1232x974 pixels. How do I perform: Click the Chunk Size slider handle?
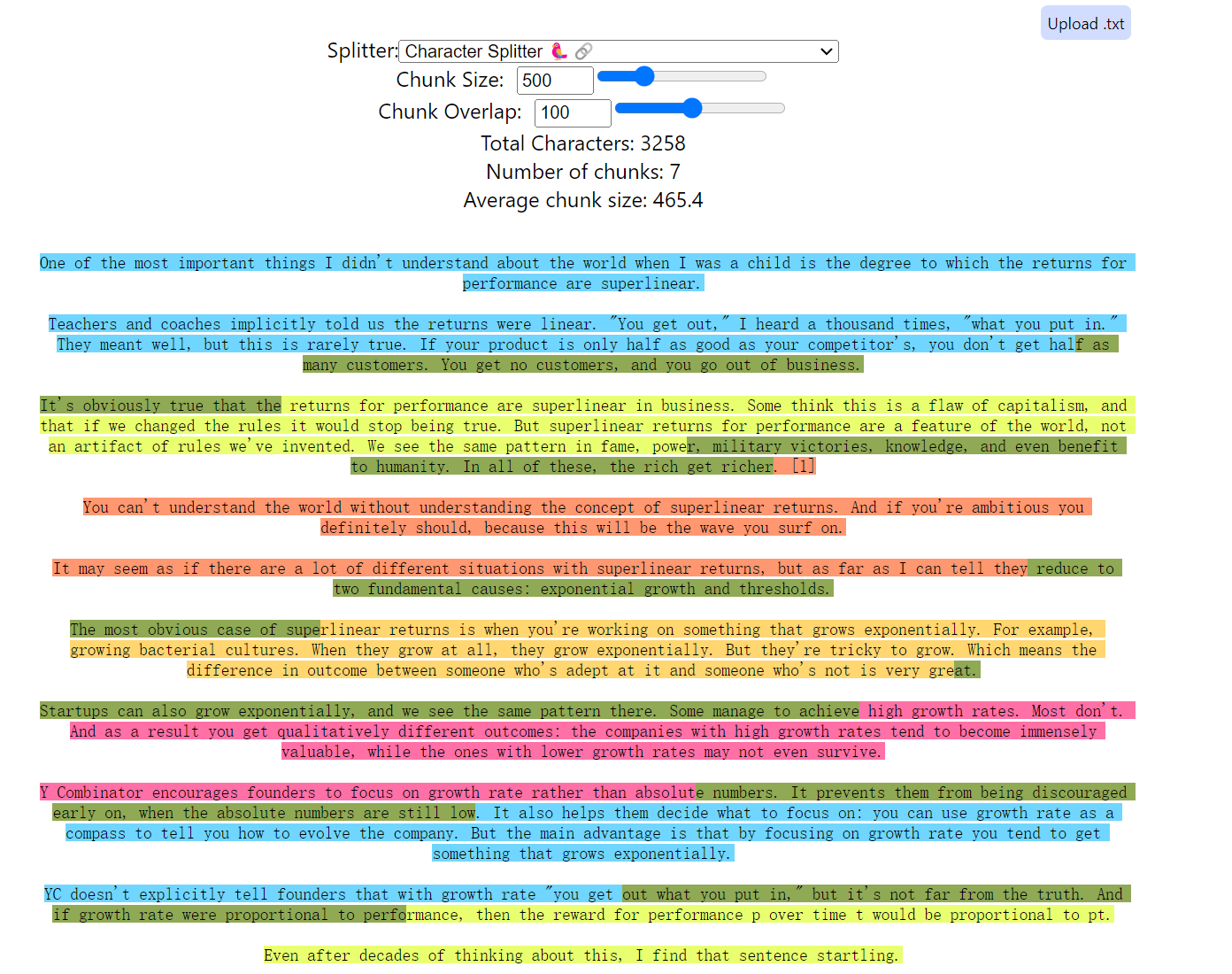(x=644, y=77)
